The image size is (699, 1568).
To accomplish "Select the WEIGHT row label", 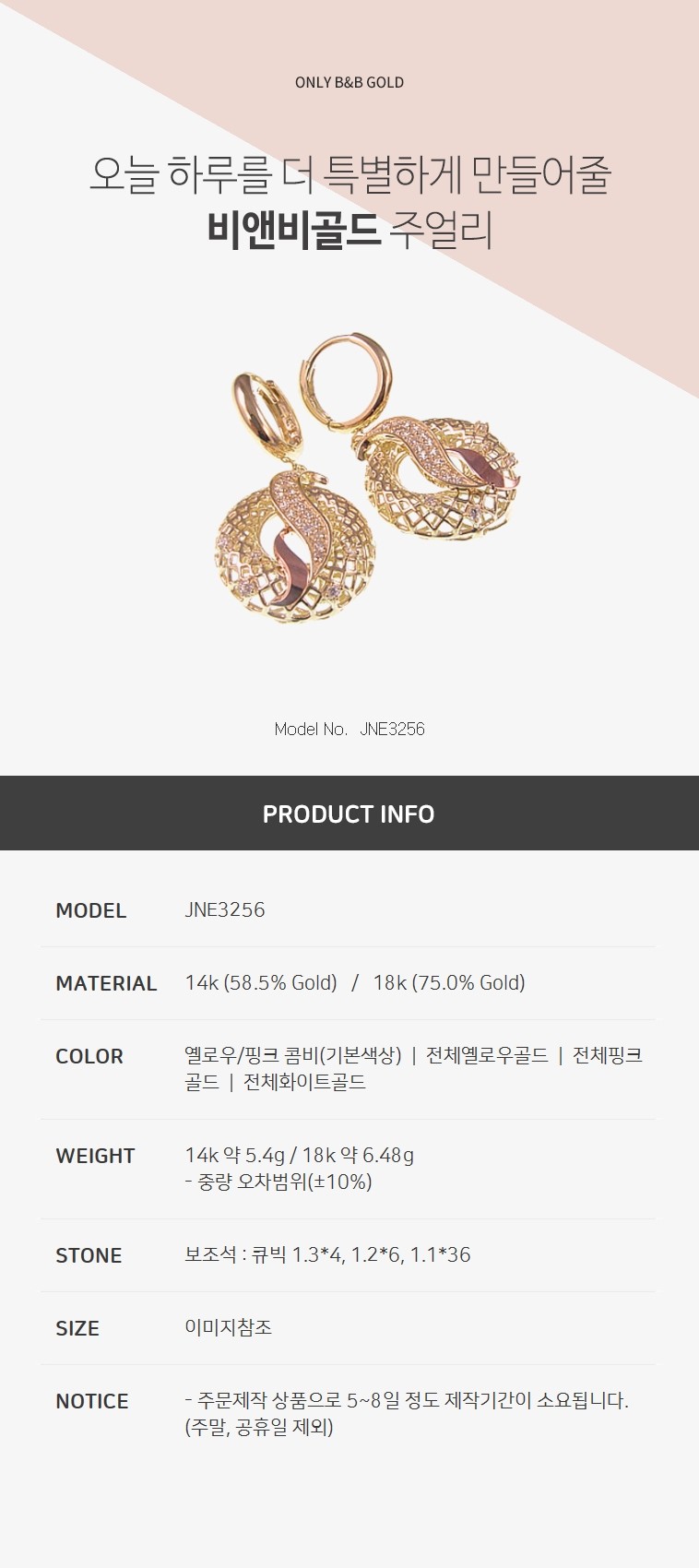I will pos(95,1156).
